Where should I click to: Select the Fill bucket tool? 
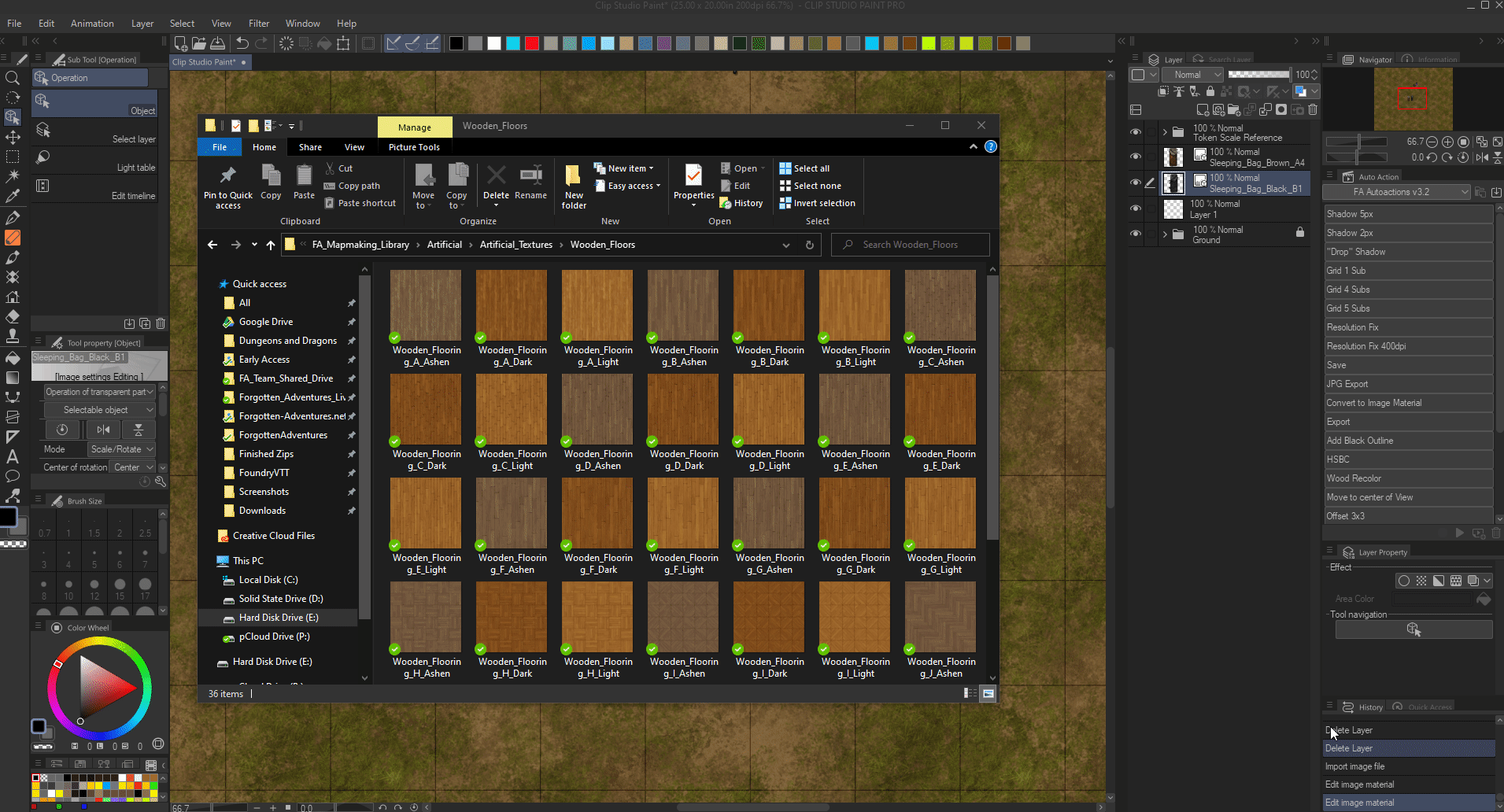(13, 358)
